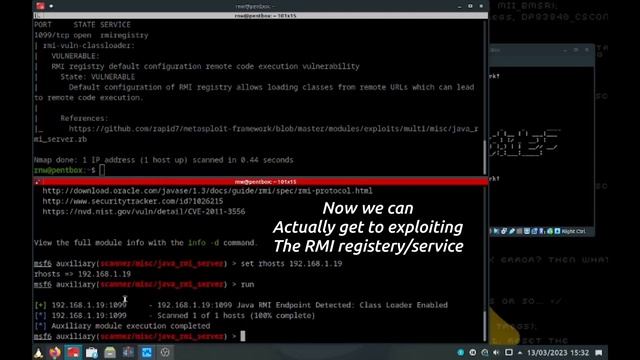
Task: Click the white dot next to the title bar app icon
Action: pyautogui.click(x=51, y=6)
